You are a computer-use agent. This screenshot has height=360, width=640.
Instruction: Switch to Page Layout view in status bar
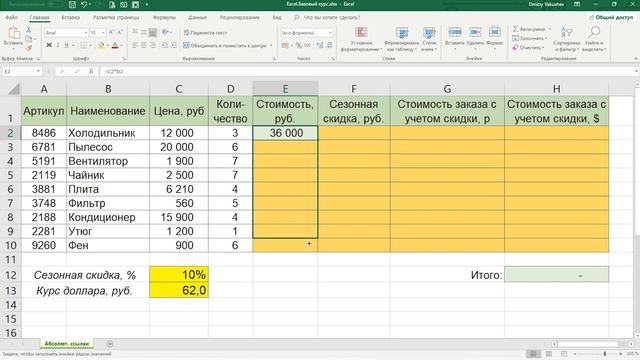549,353
